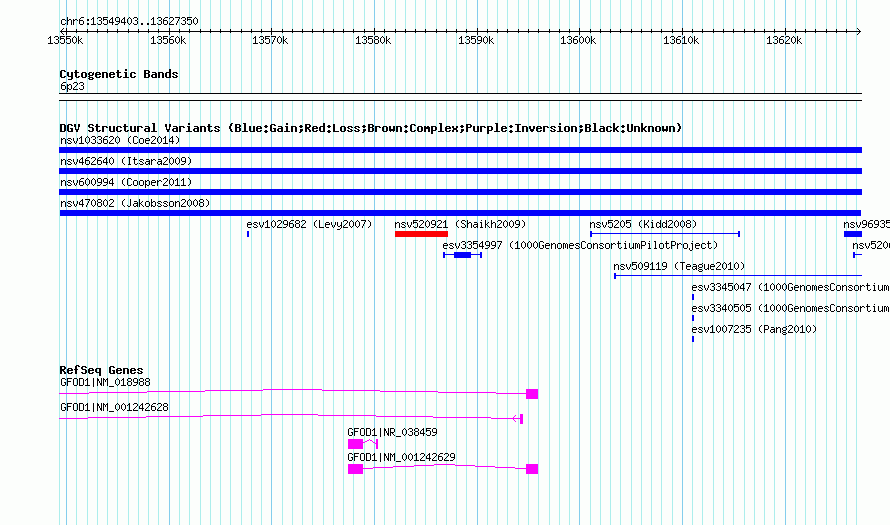Open the nsv520921 (Shaikh2009) label
This screenshot has width=890, height=525.
[x=460, y=224]
